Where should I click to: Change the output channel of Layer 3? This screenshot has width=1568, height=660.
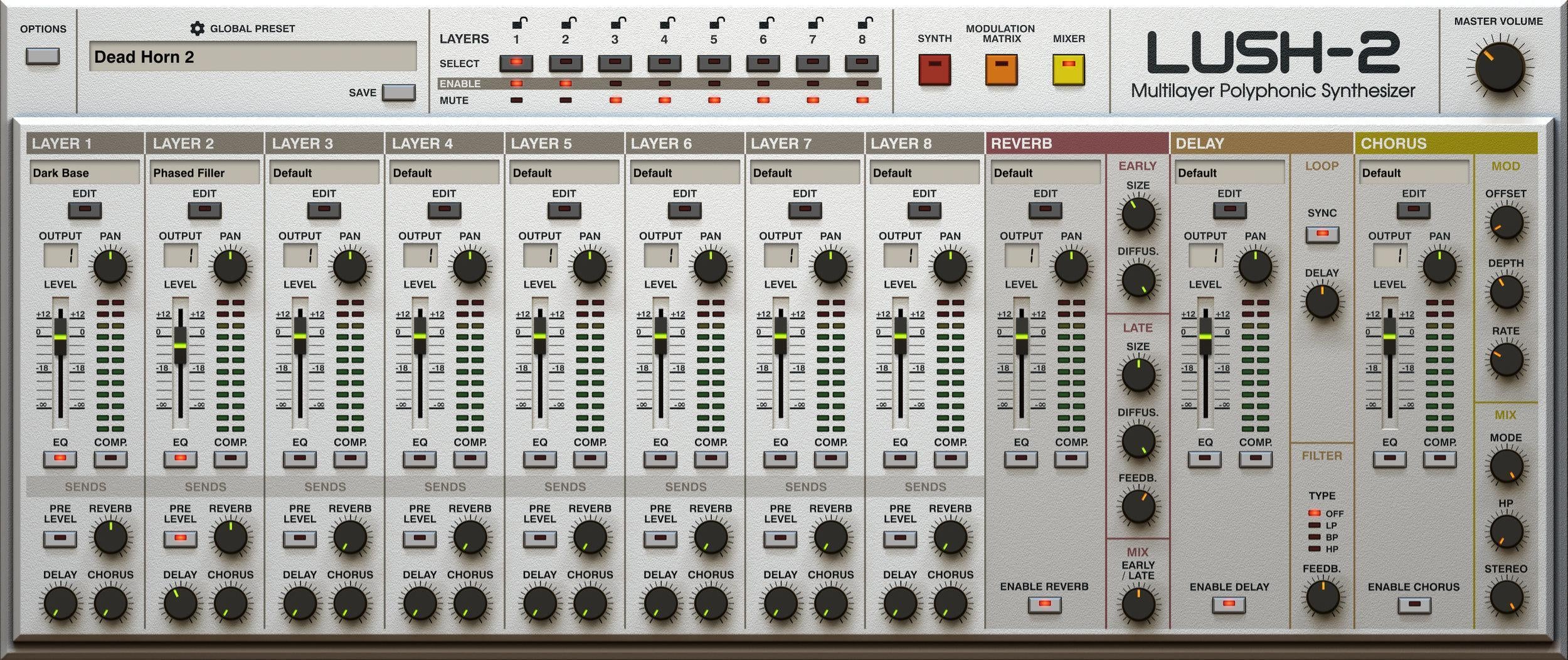[299, 254]
